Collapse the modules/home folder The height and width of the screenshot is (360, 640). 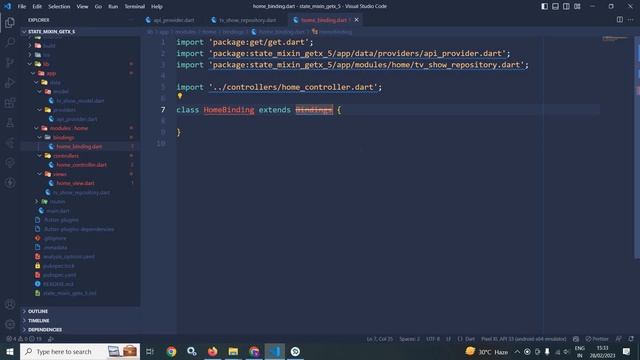tap(80, 128)
